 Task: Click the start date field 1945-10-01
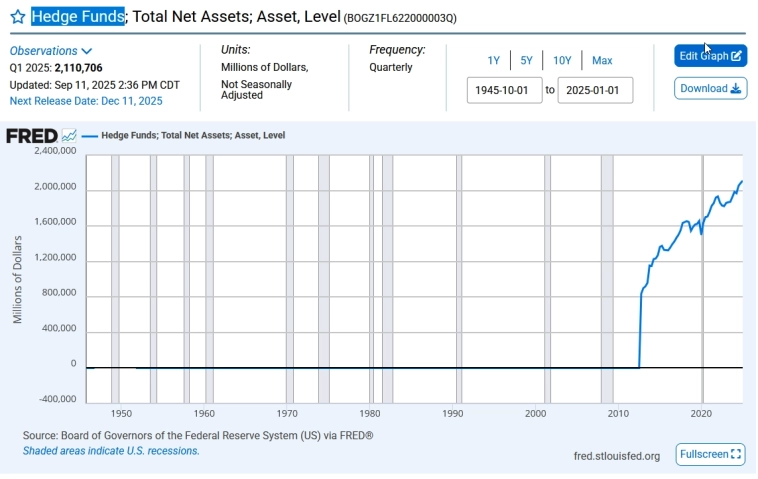[x=504, y=90]
